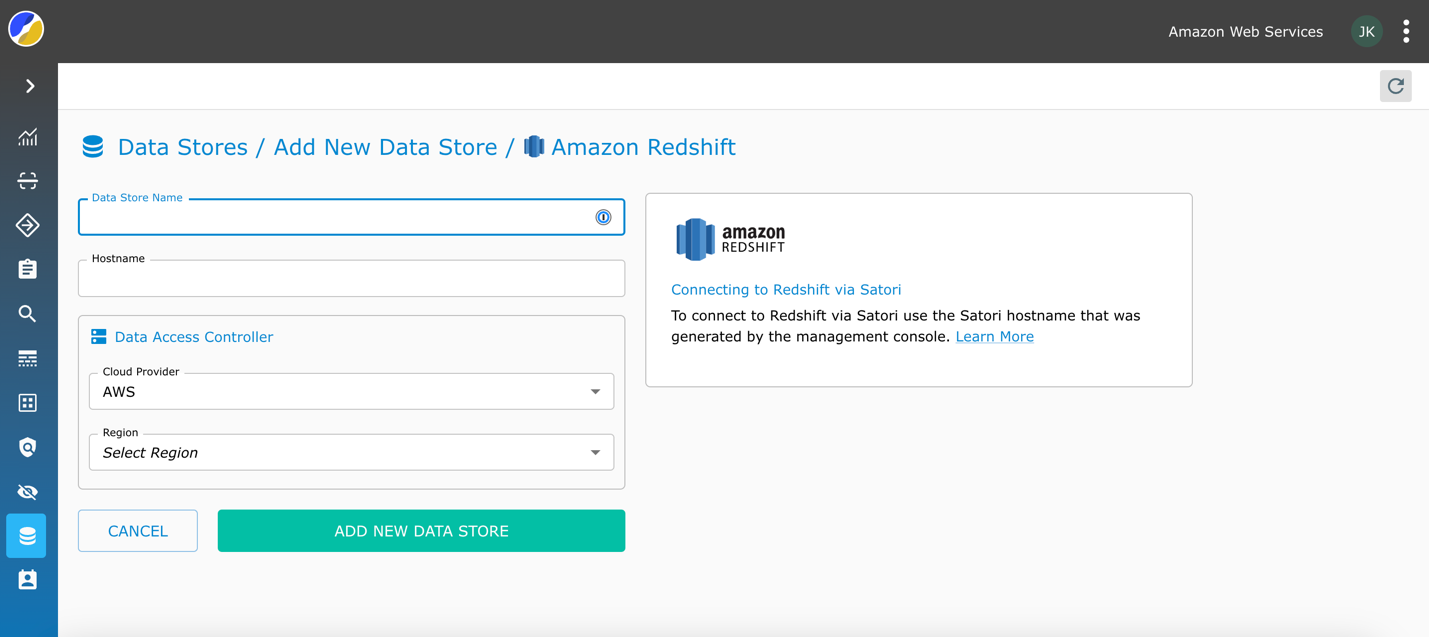Open the masking settings via the eye-off icon

coord(27,491)
